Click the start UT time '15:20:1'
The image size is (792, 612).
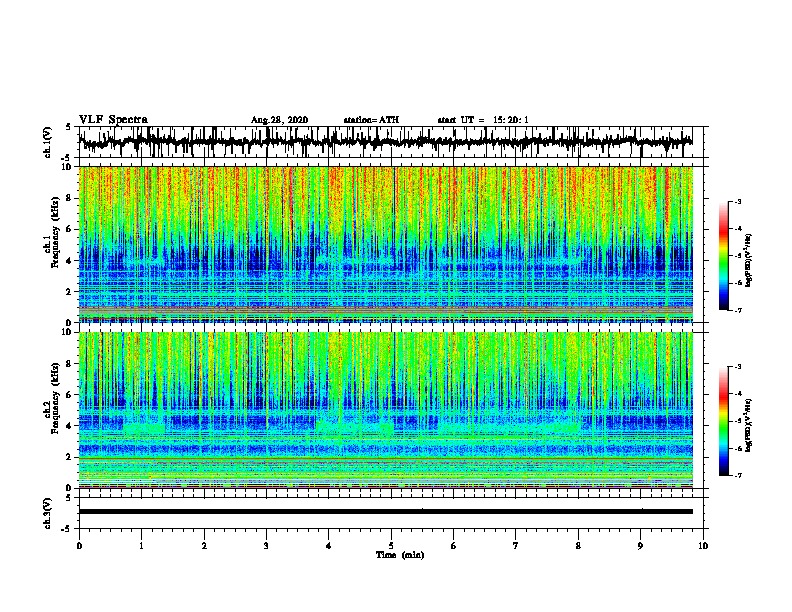511,120
